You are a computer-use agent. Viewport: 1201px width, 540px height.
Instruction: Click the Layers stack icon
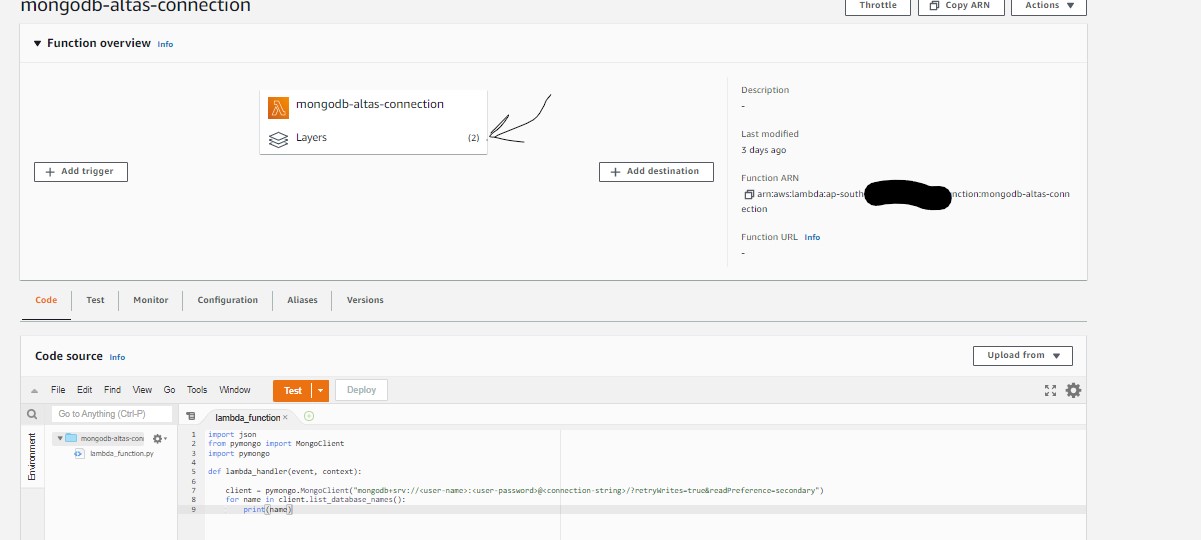[278, 138]
